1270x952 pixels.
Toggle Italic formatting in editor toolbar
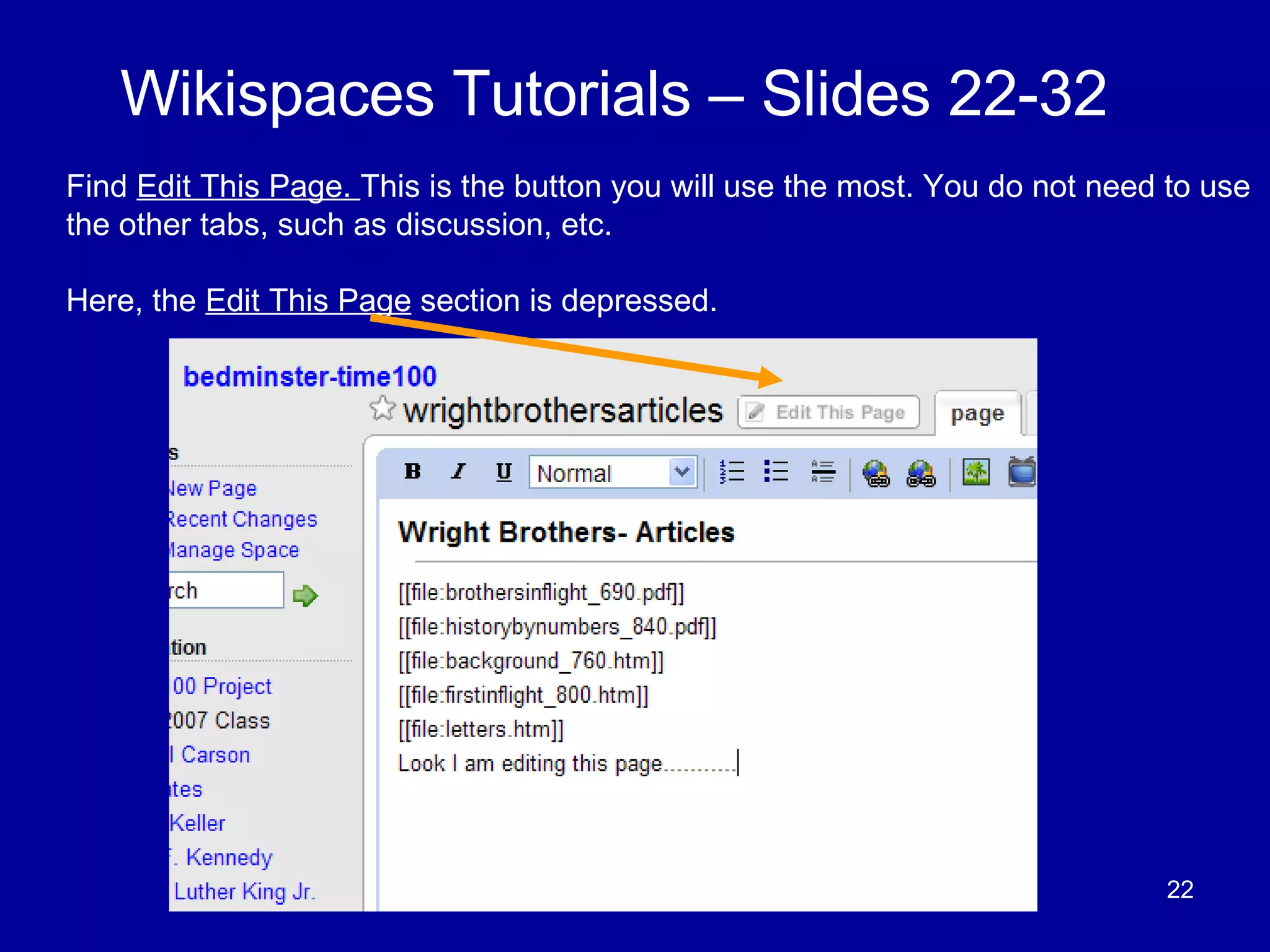pos(458,472)
